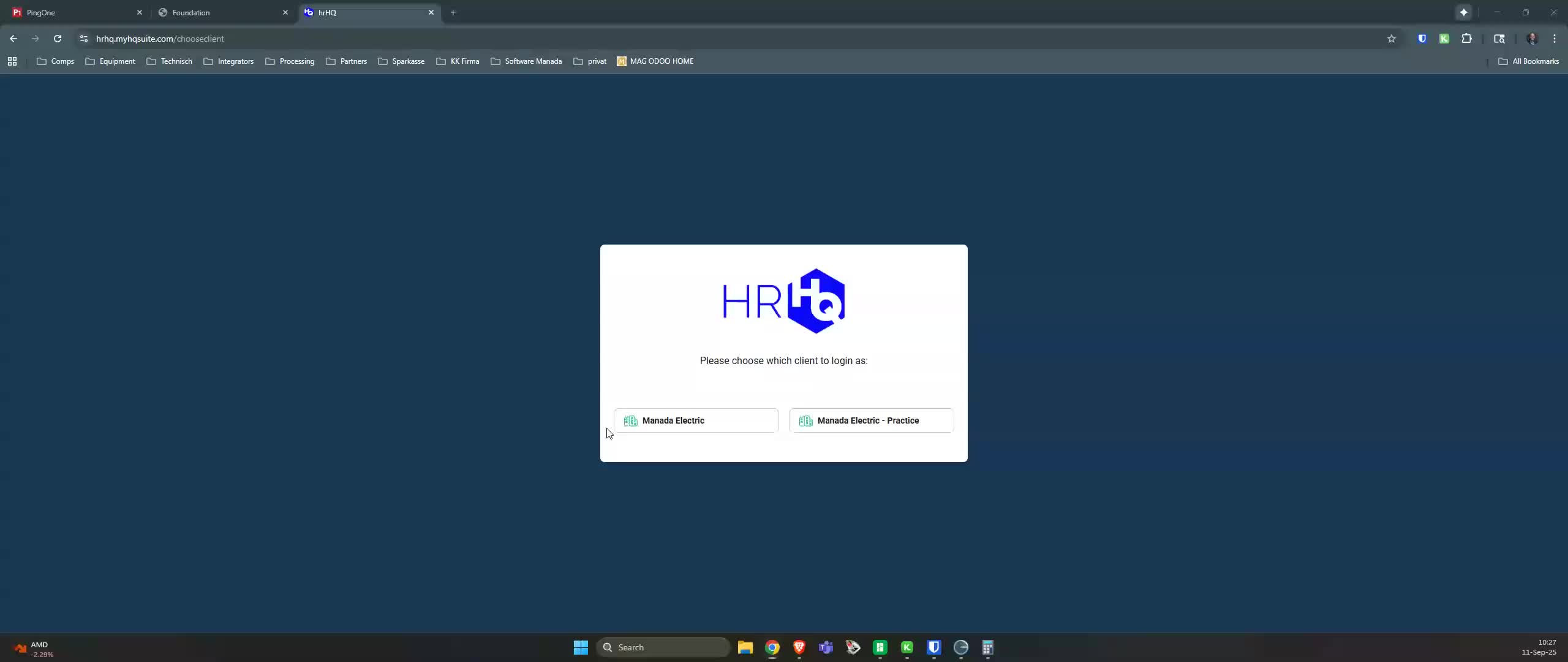
Task: Open the apps grid in bookmarks bar
Action: tap(12, 61)
